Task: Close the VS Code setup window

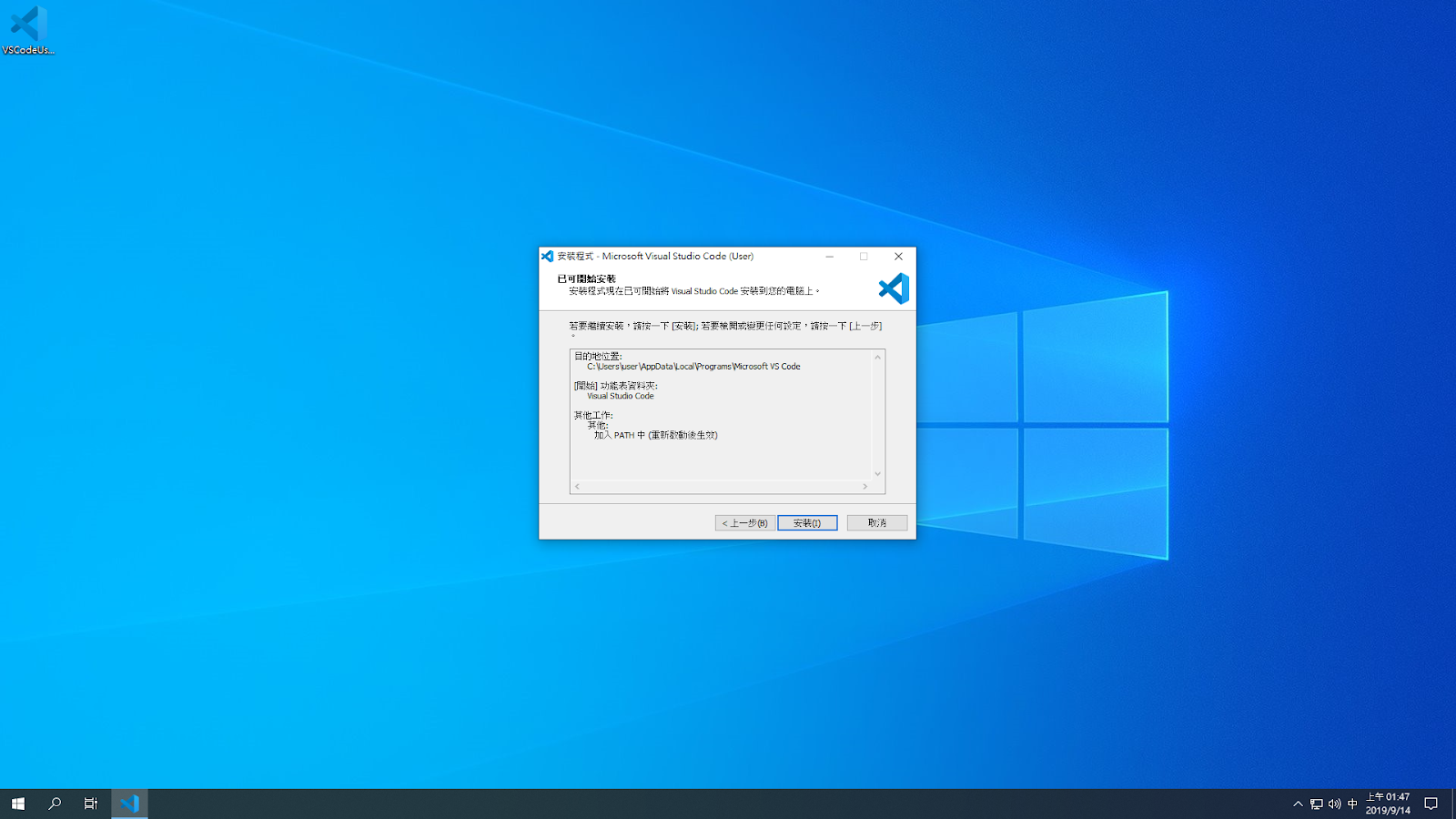Action: [x=898, y=257]
